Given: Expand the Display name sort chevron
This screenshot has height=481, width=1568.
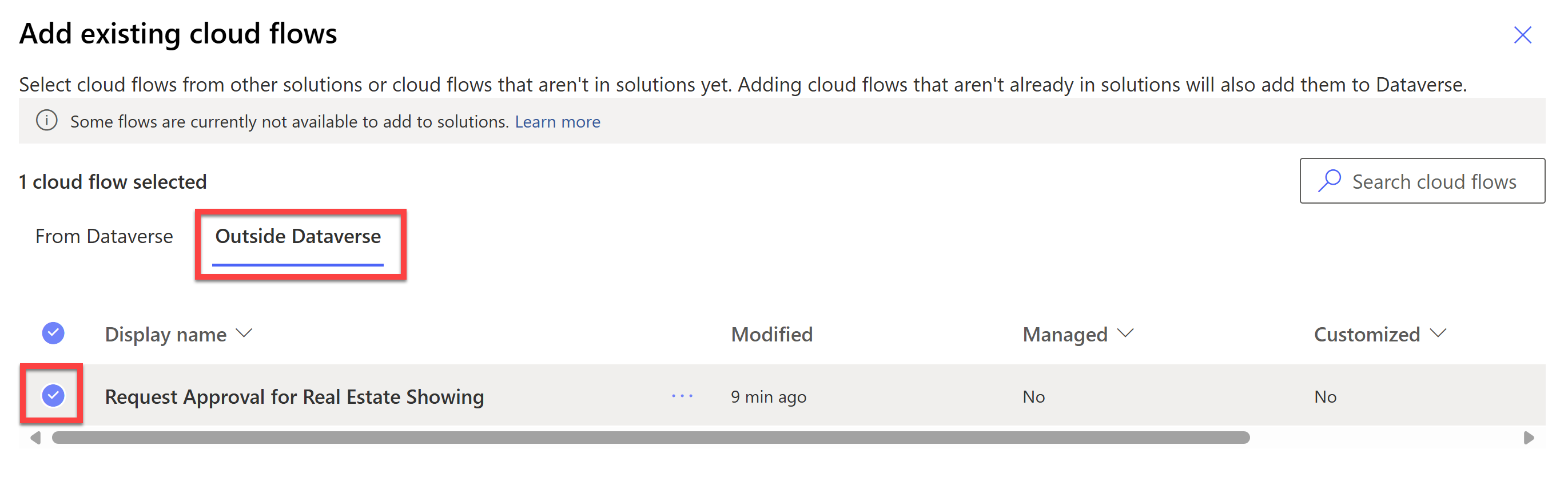Looking at the screenshot, I should pos(244,333).
